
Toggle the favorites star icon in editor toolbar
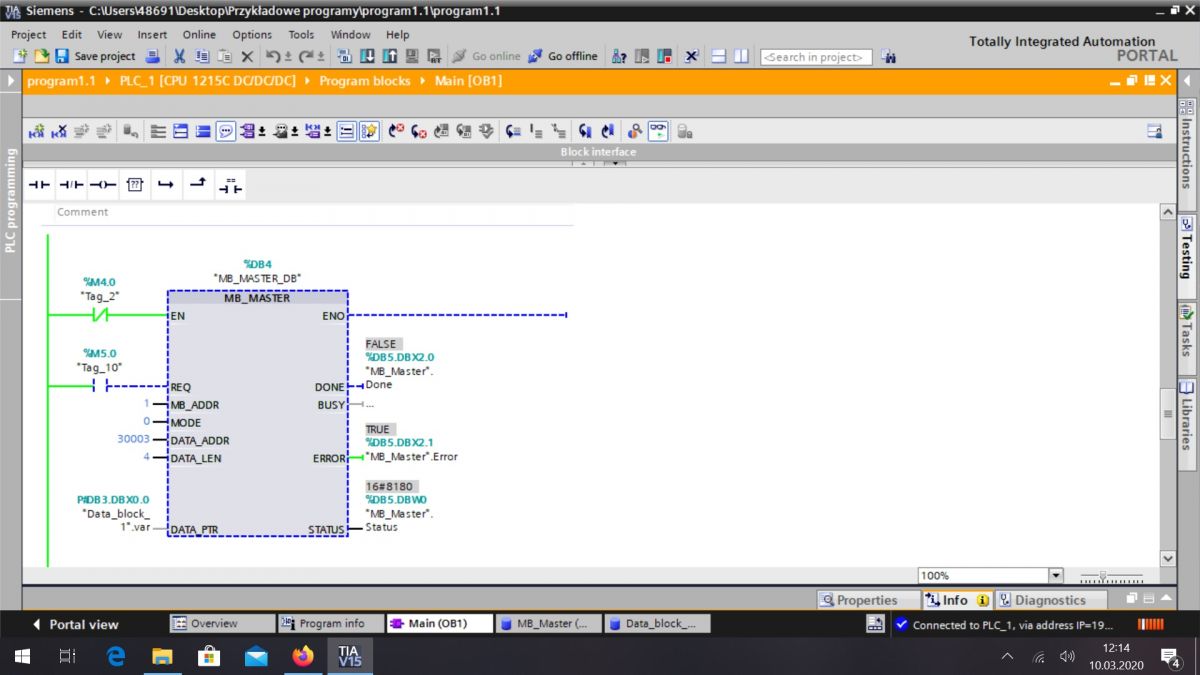click(x=369, y=131)
